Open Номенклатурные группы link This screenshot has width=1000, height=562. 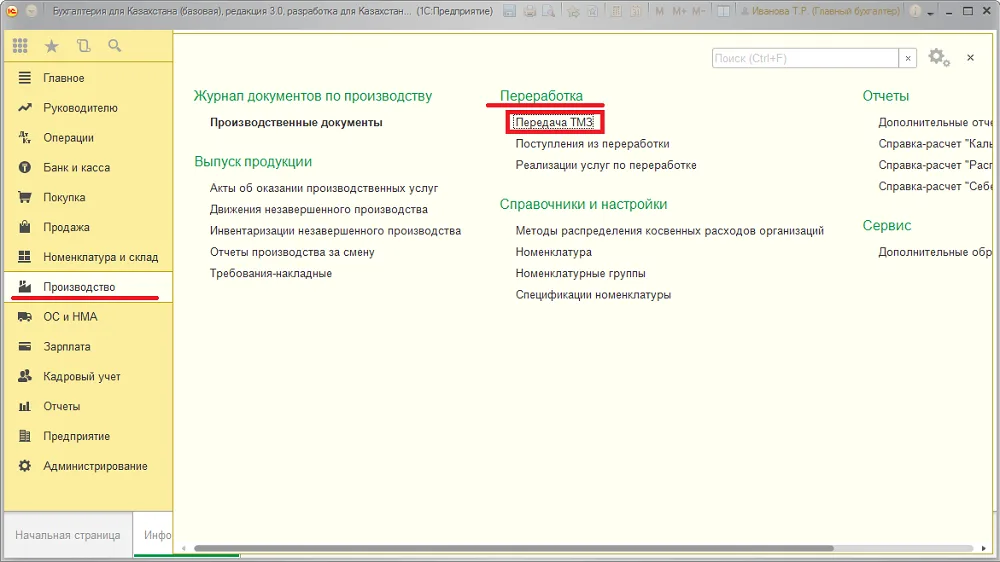click(x=580, y=273)
